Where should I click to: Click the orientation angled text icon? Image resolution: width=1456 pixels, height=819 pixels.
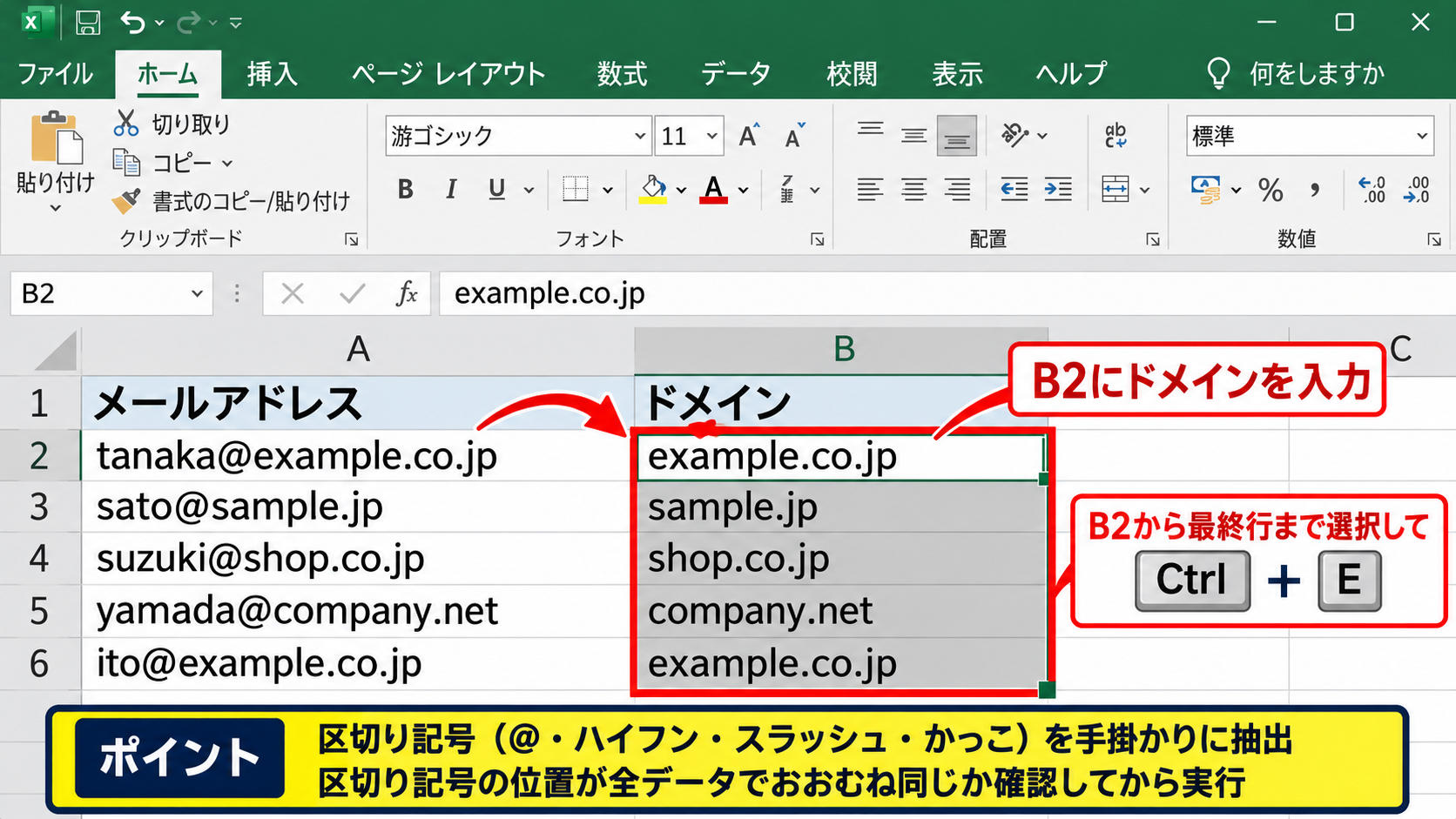[x=1014, y=136]
